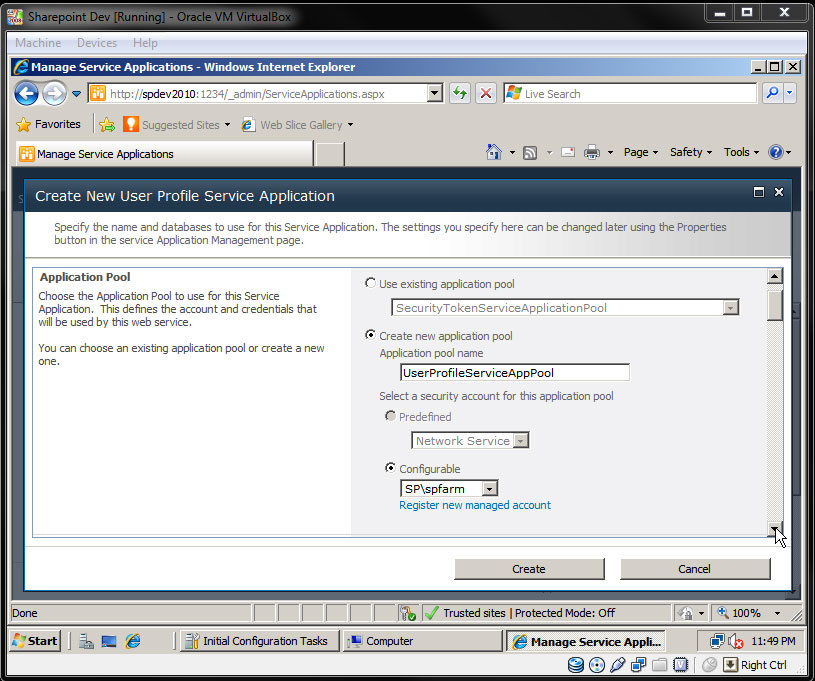Click the Read Mail icon

point(568,152)
